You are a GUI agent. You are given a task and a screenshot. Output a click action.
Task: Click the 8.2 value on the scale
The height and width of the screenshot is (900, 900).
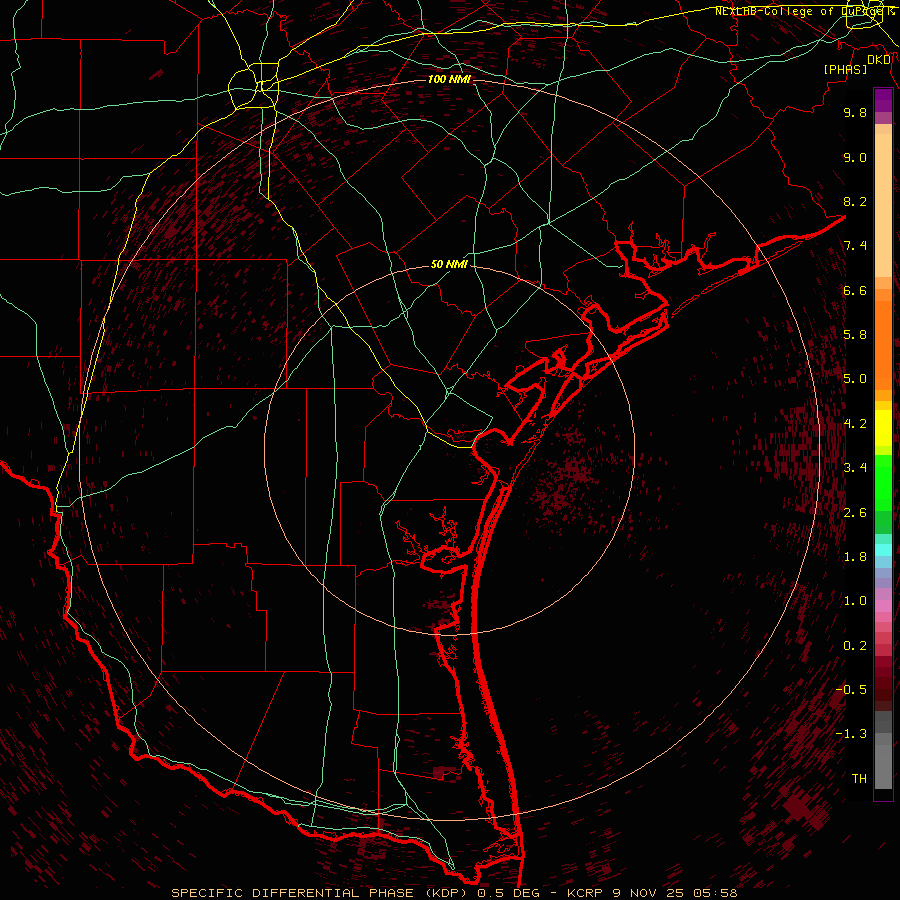(855, 201)
